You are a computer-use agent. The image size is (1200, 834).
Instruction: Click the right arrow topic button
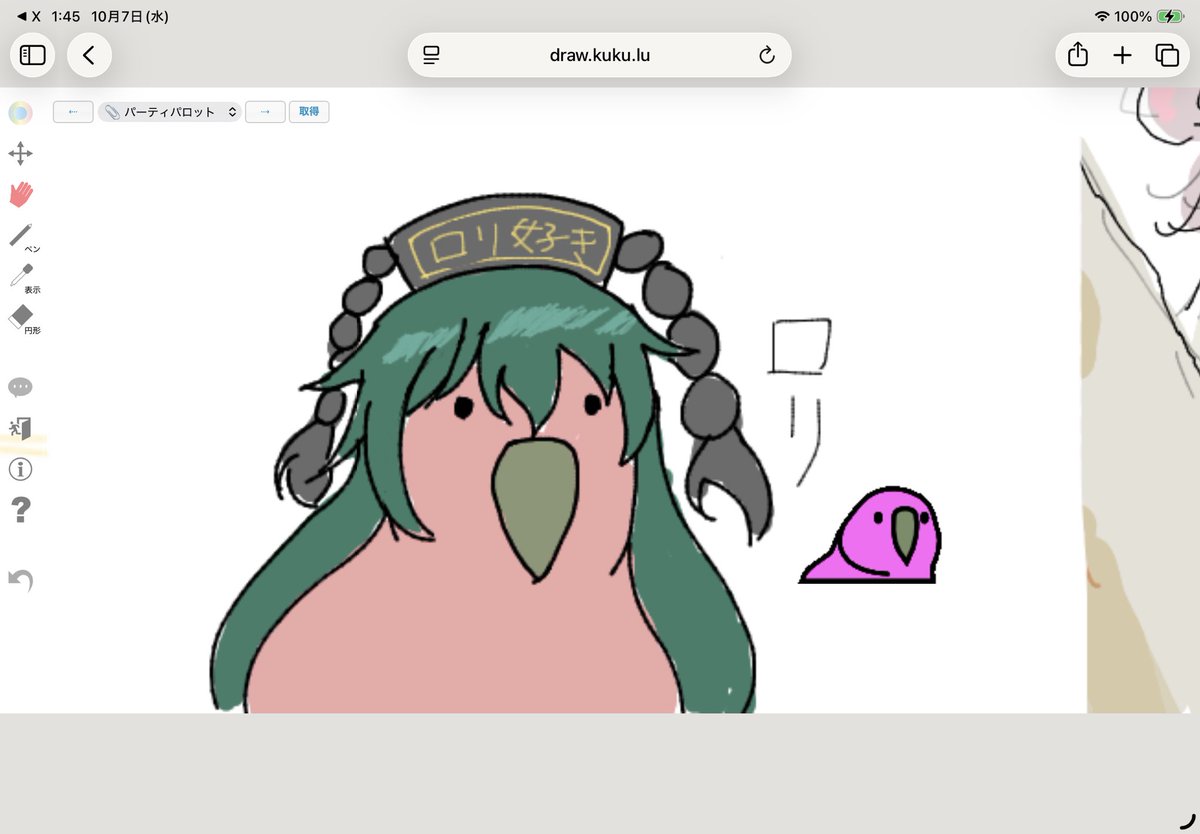coord(265,112)
